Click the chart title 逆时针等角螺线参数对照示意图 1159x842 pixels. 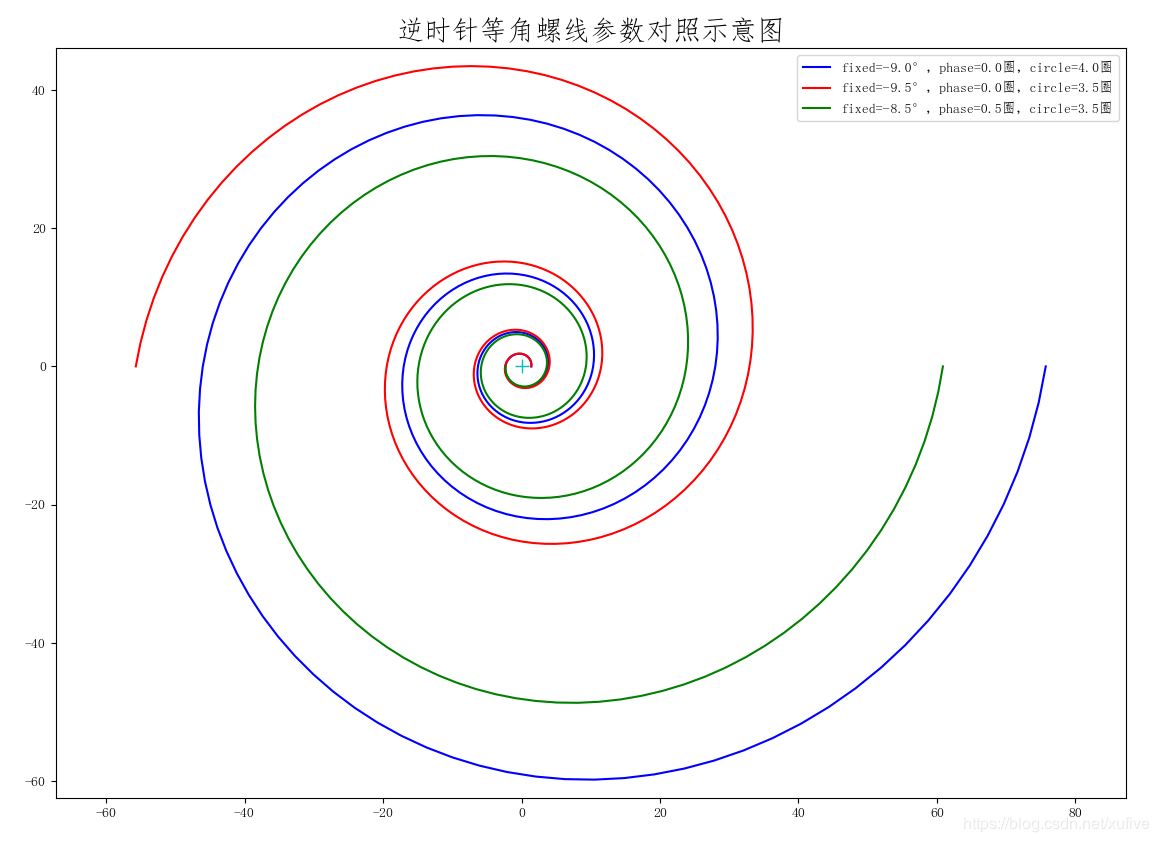tap(591, 30)
